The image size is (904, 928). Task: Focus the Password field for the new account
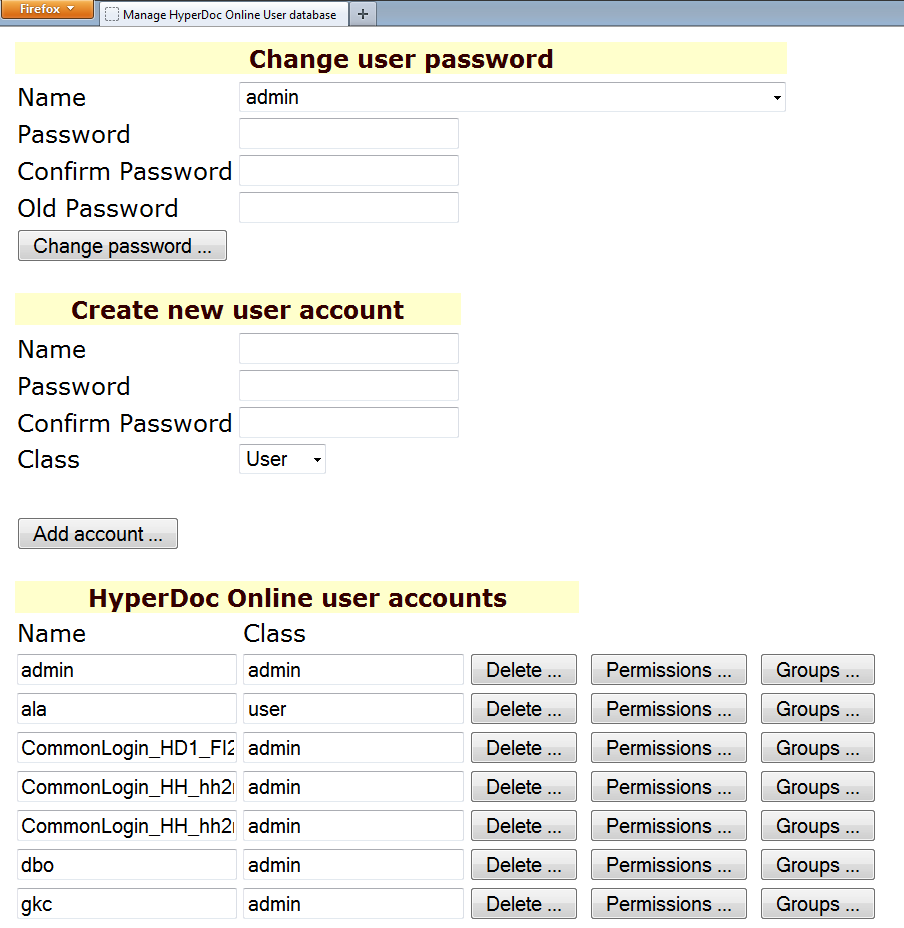pyautogui.click(x=349, y=386)
